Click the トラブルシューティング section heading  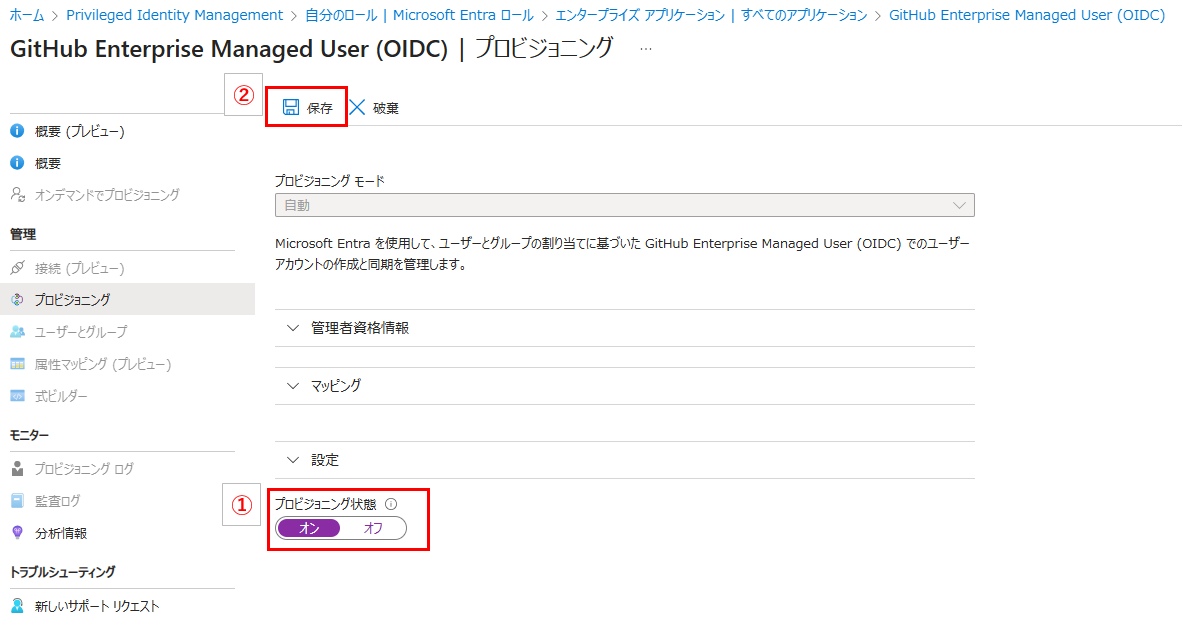click(x=63, y=571)
